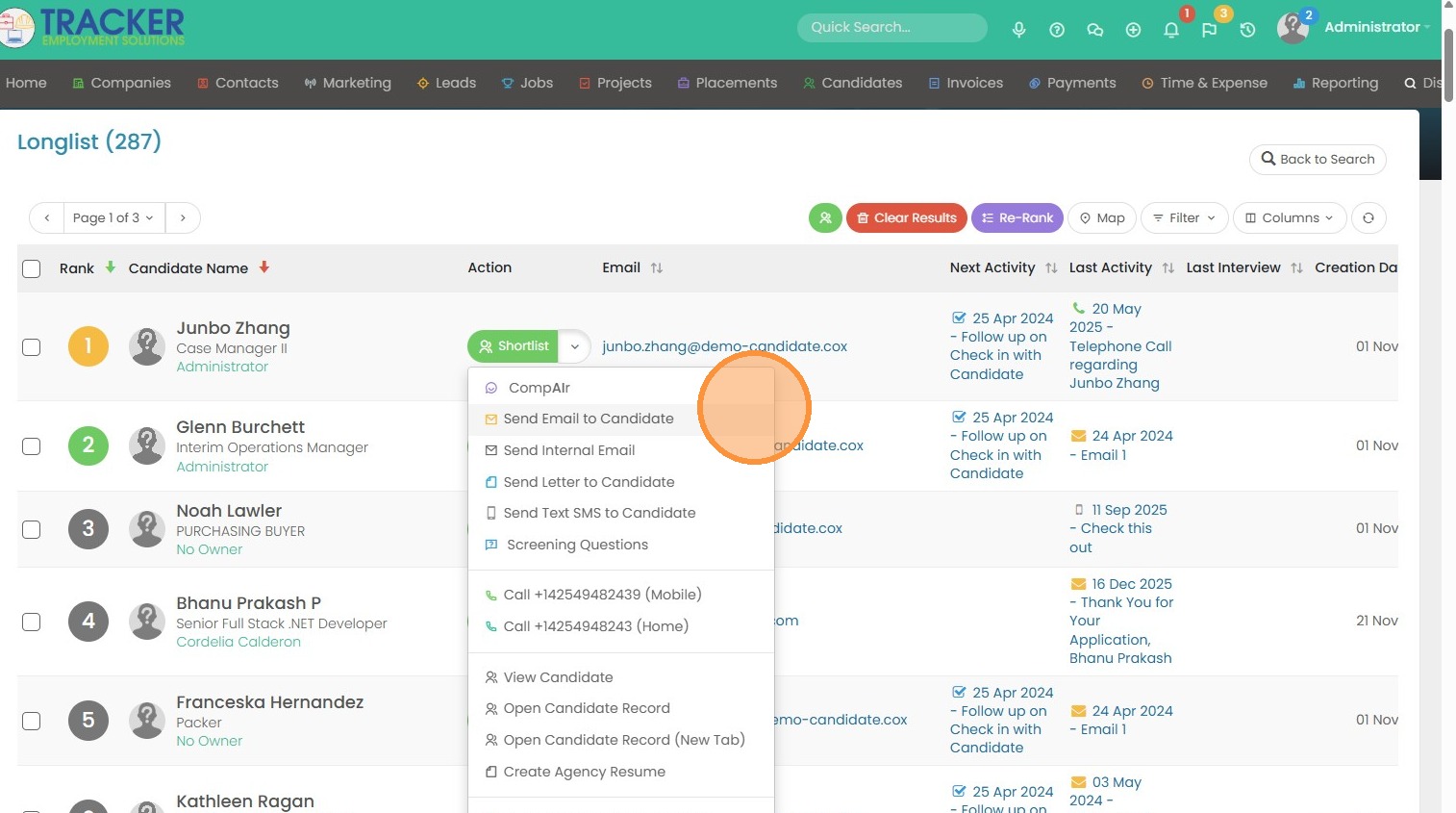Image resolution: width=1456 pixels, height=813 pixels.
Task: Open the page selector dropdown
Action: click(113, 218)
